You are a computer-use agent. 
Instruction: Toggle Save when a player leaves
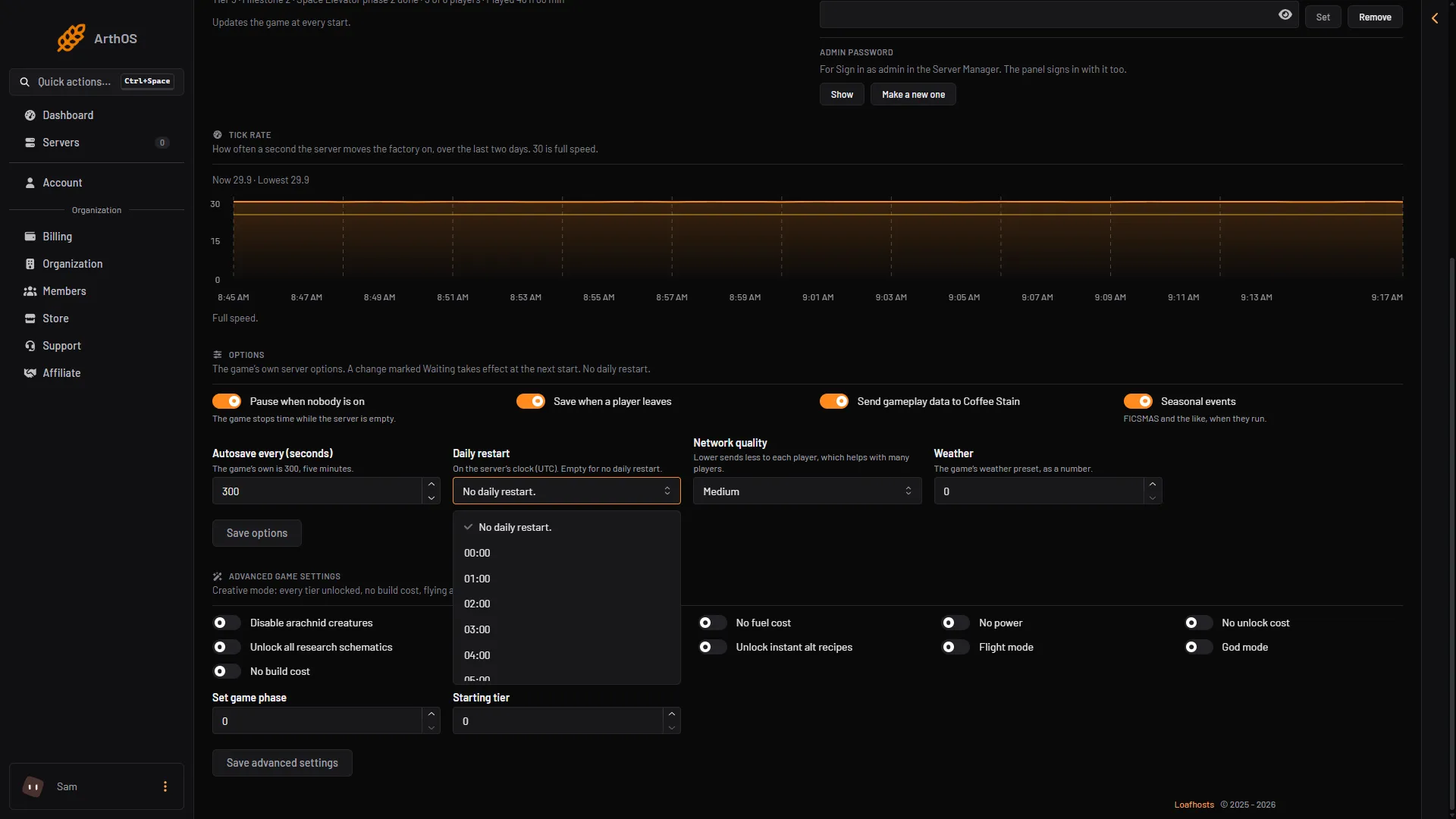(531, 401)
